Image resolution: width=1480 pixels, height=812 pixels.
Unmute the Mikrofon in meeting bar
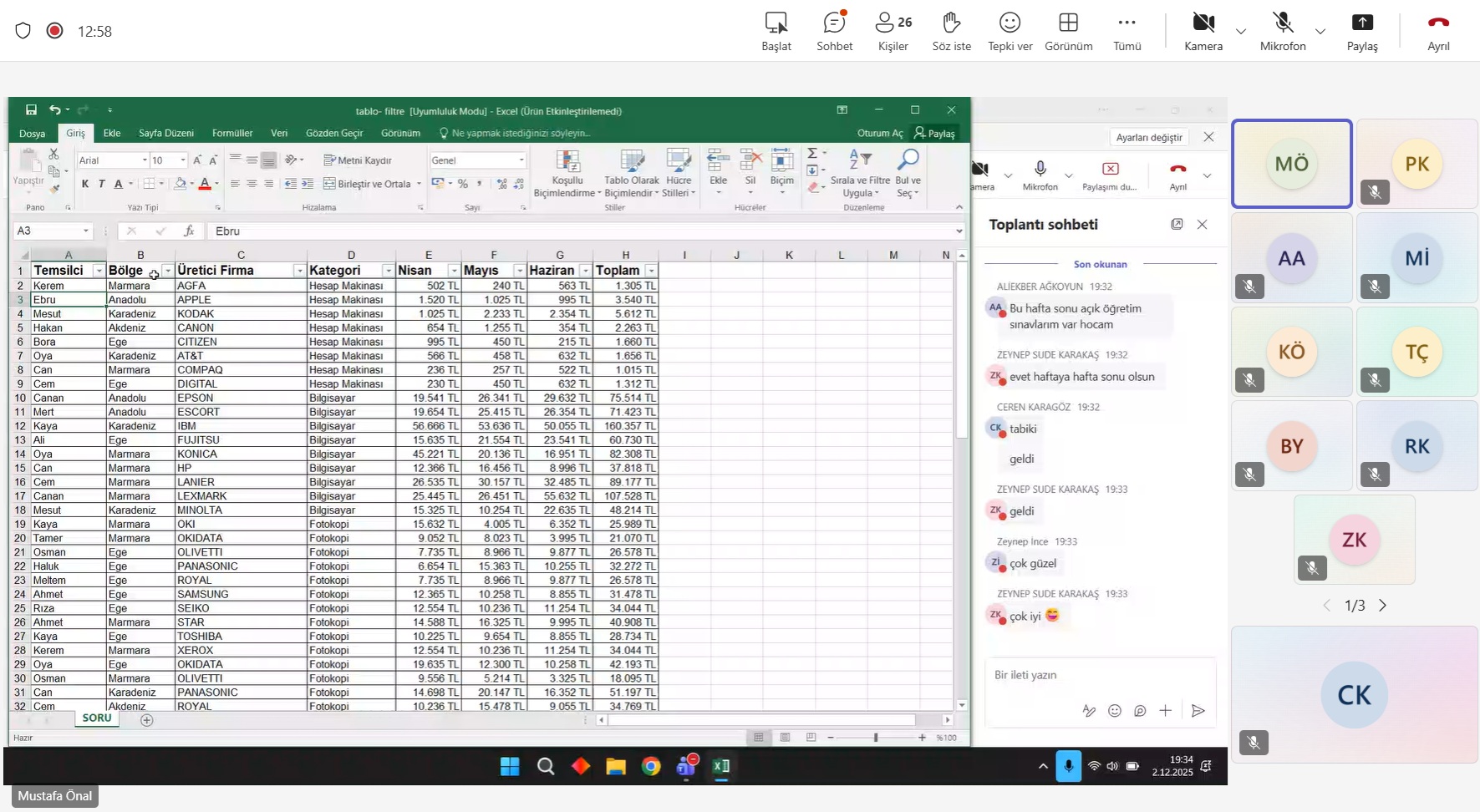pyautogui.click(x=1283, y=31)
